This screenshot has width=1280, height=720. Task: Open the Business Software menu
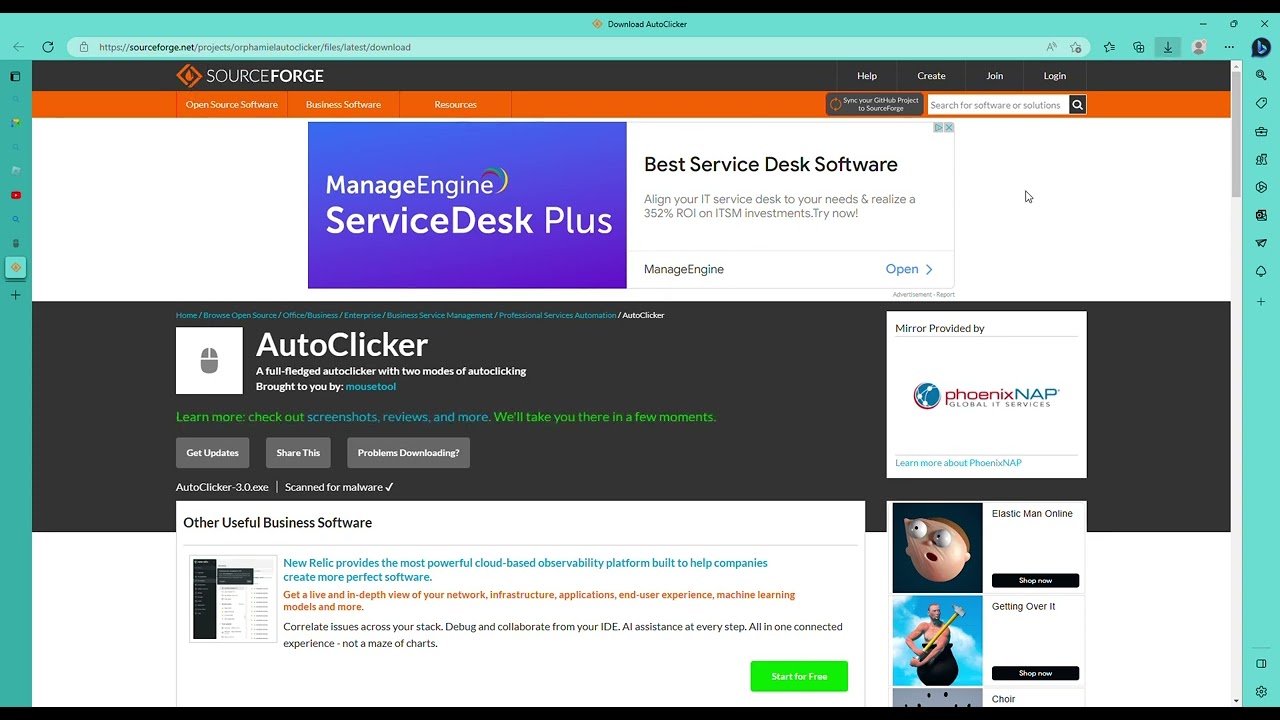[x=343, y=105]
